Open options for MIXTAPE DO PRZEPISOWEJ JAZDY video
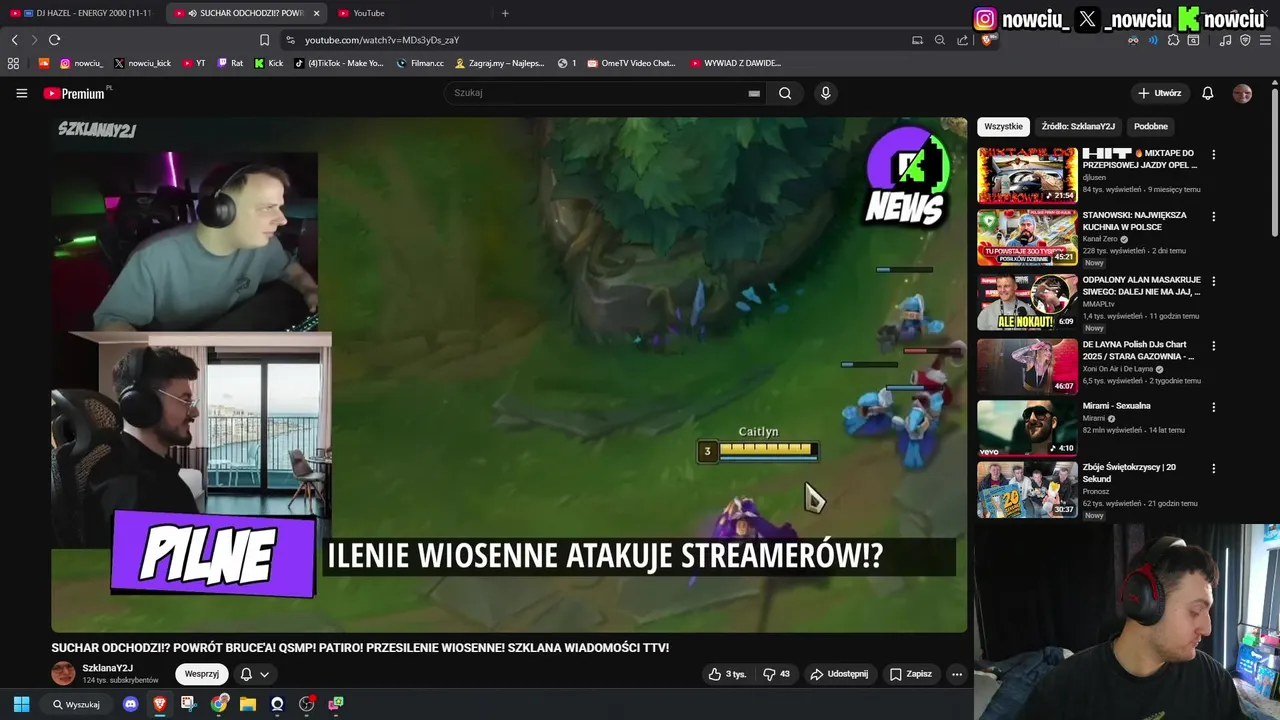 (x=1213, y=155)
